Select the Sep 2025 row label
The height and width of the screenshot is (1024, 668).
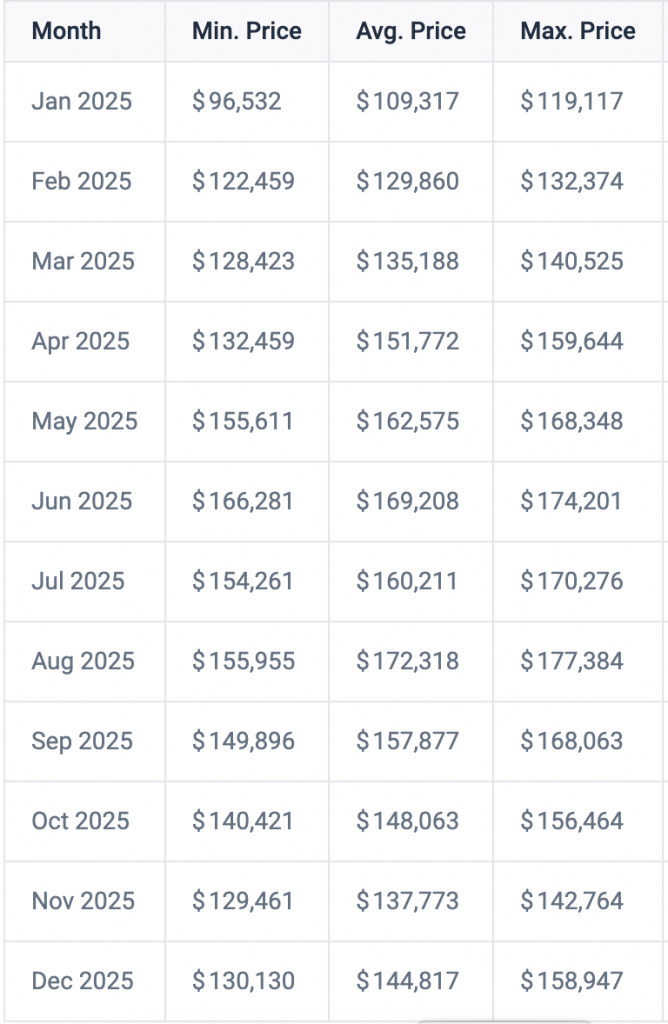(82, 741)
